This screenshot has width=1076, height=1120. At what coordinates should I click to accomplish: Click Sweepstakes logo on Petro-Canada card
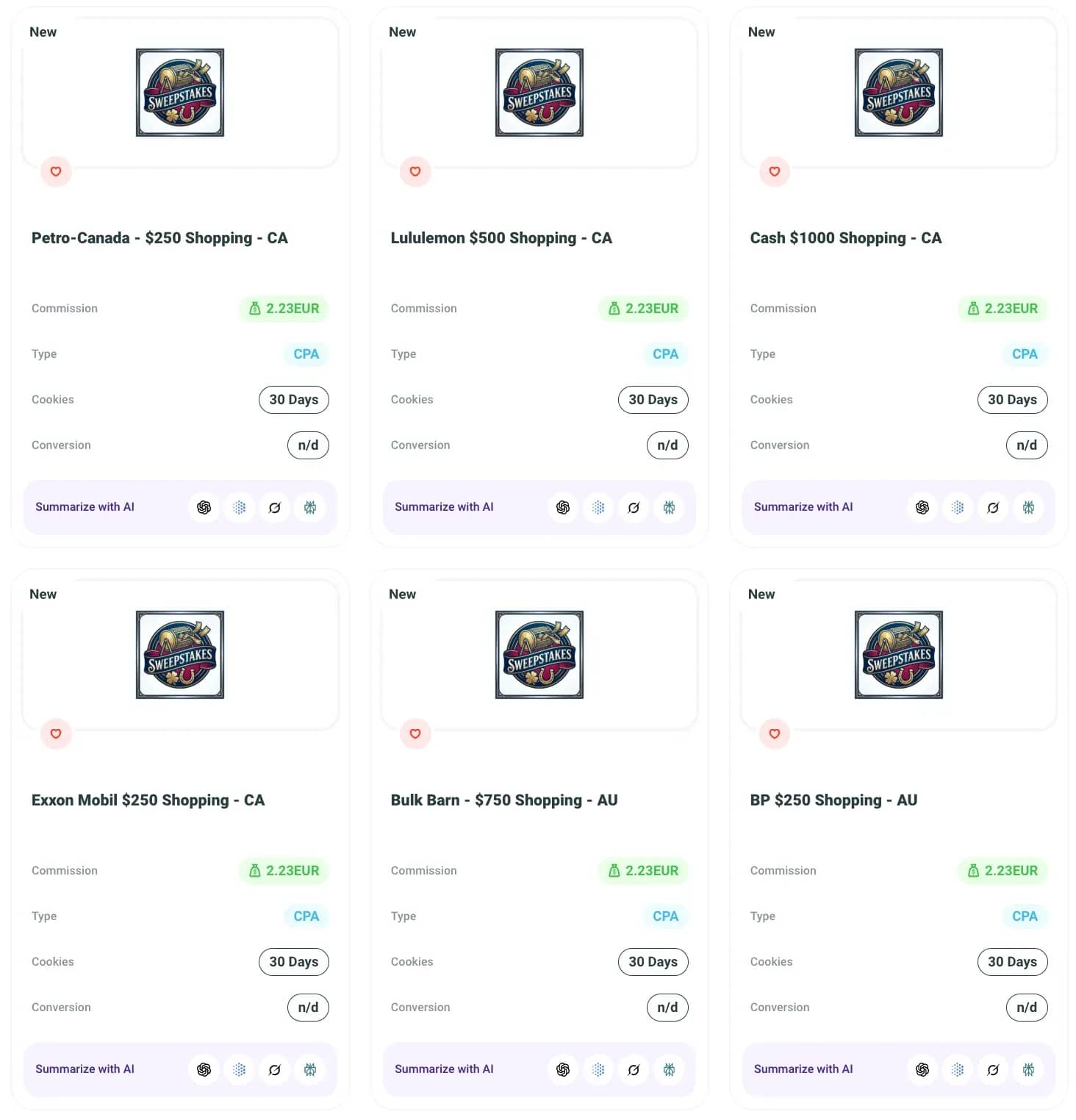[x=180, y=93]
